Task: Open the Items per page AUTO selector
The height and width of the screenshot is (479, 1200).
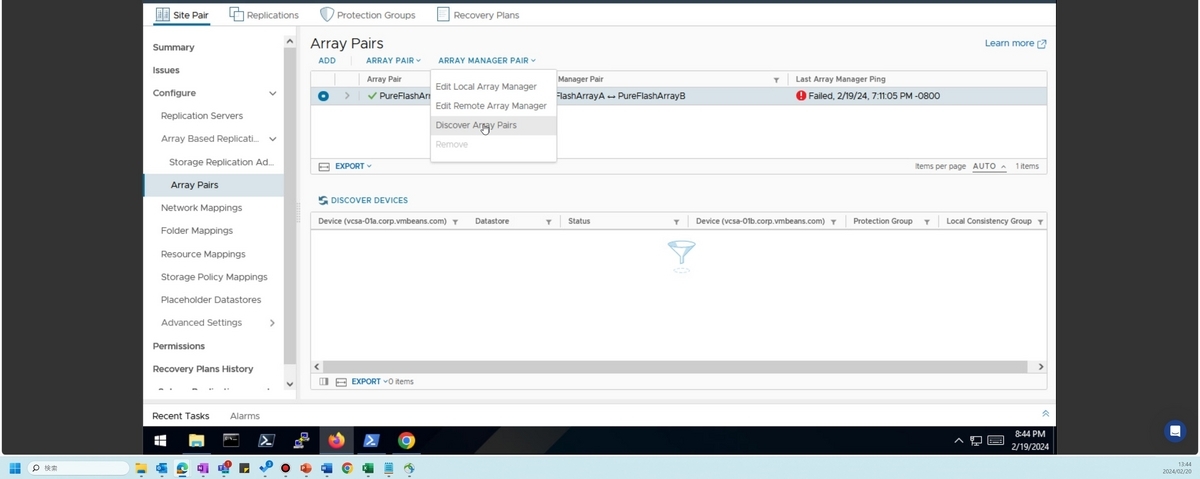Action: pos(990,167)
